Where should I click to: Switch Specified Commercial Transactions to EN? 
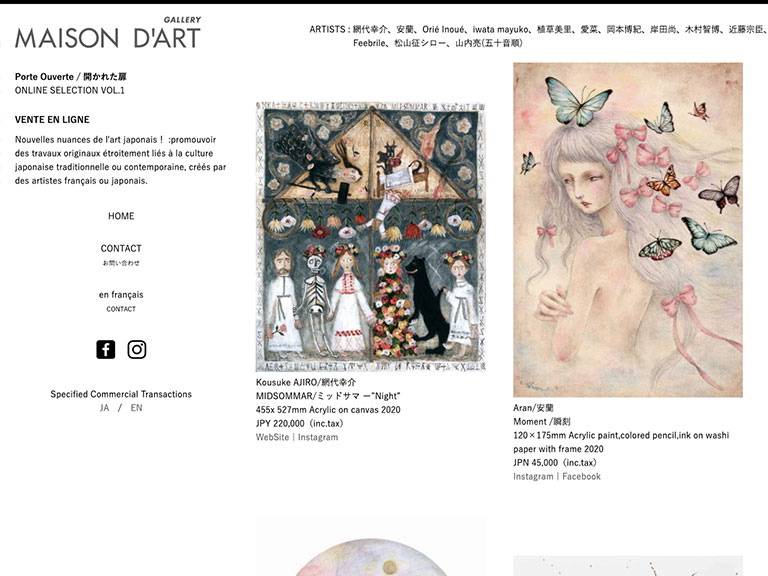tap(136, 408)
